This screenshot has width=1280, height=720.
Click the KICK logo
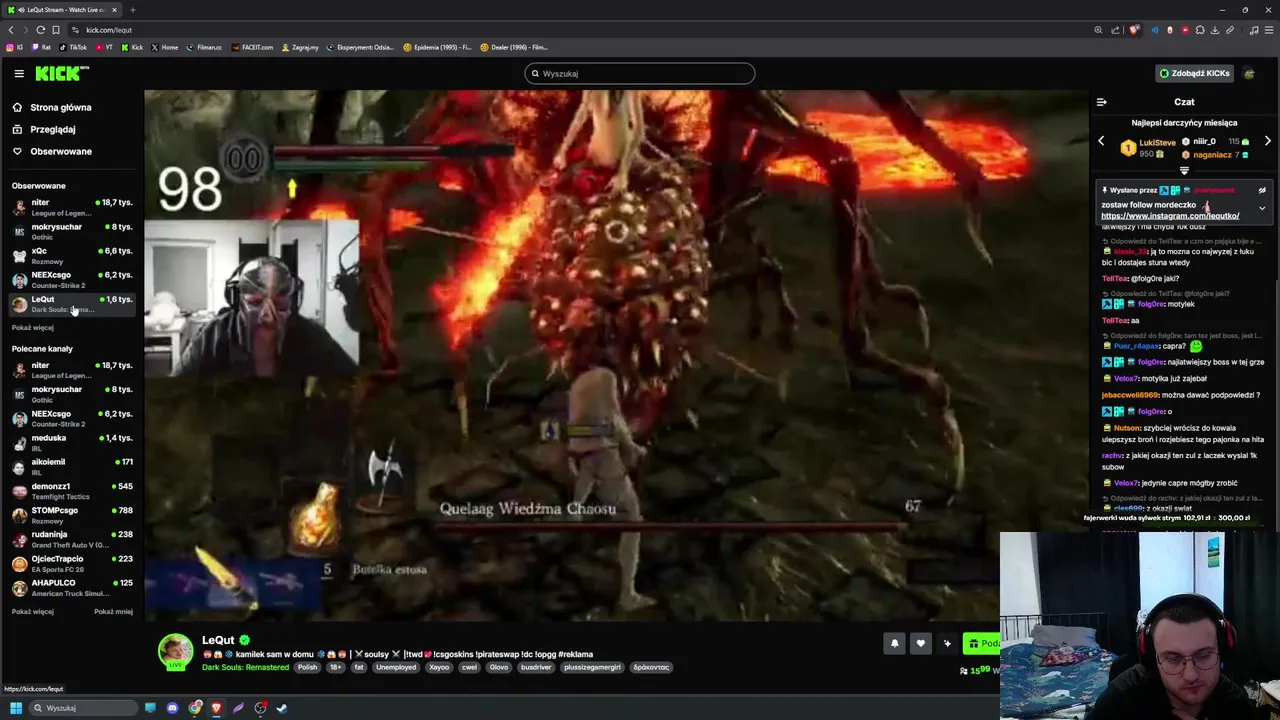62,73
